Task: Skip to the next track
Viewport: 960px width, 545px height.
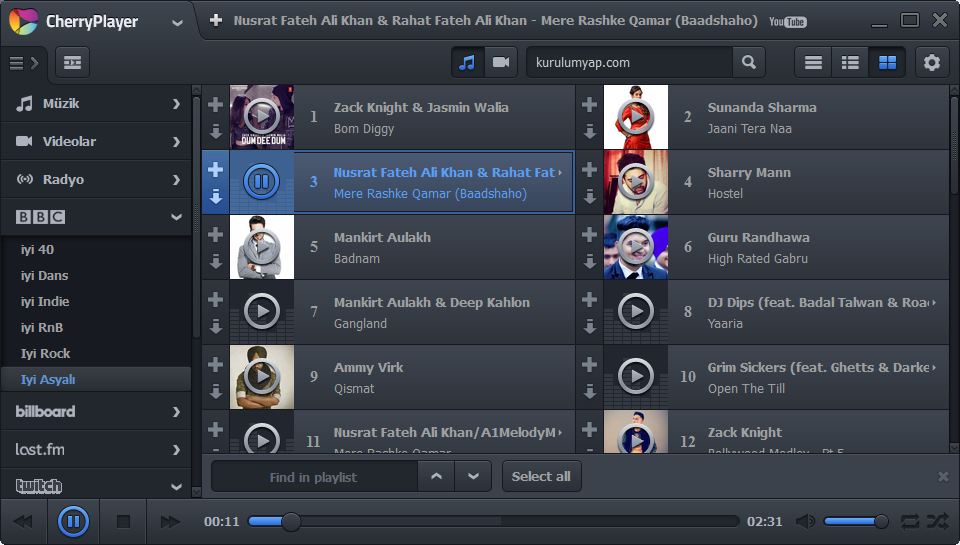Action: click(x=170, y=521)
